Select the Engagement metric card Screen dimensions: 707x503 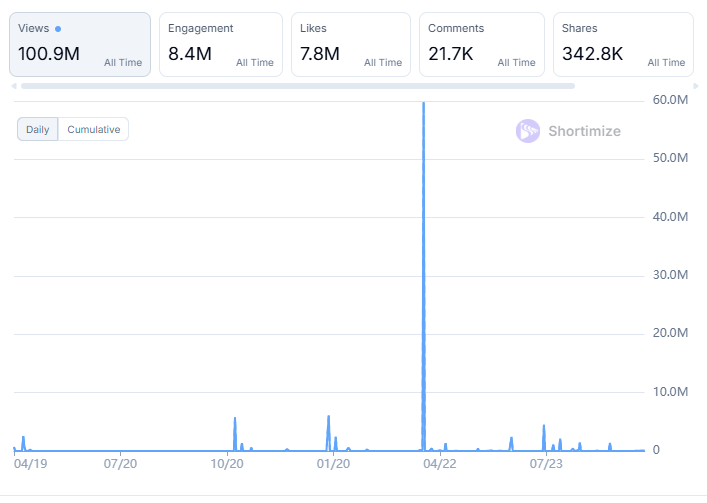[221, 45]
